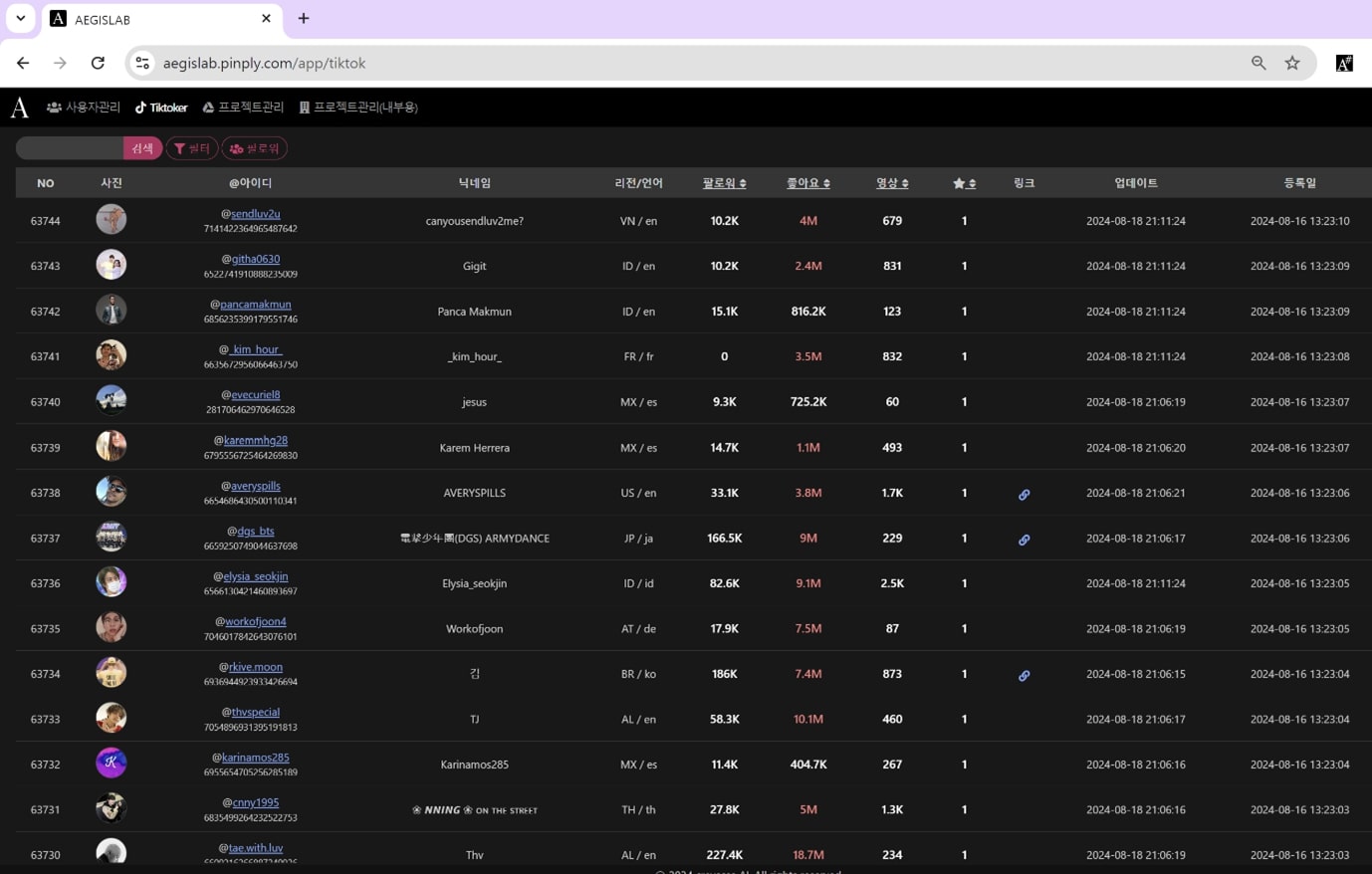Viewport: 1372px width, 874px height.
Task: Switch to Tiktoker menu item
Action: 161,108
